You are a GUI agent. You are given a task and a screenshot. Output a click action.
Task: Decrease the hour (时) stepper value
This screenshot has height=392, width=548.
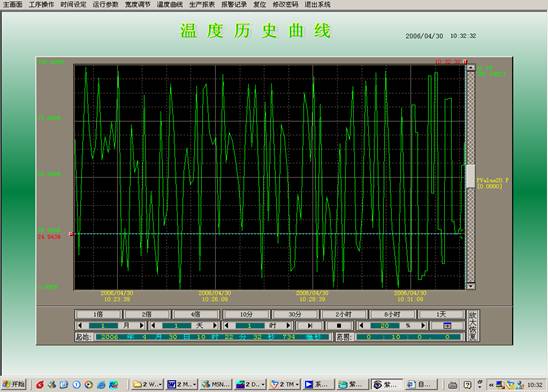coord(226,326)
